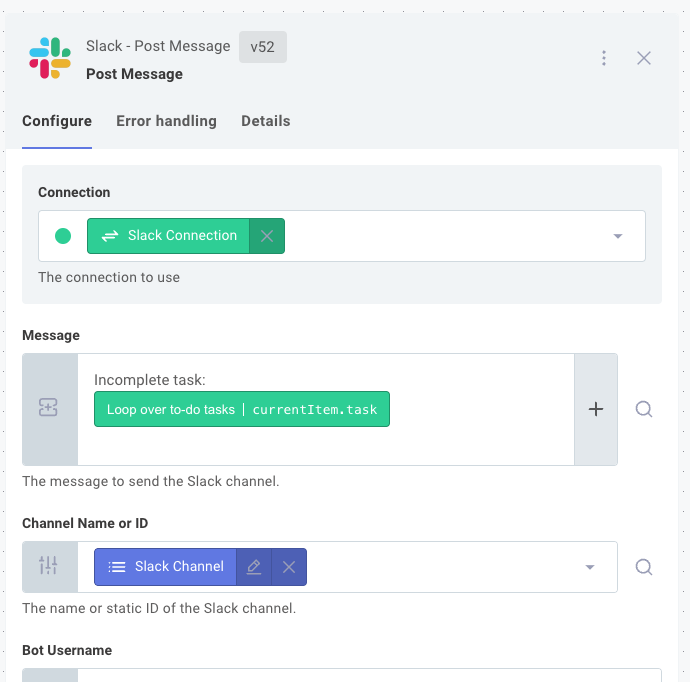
Task: Switch to the Error handling tab
Action: pyautogui.click(x=166, y=121)
